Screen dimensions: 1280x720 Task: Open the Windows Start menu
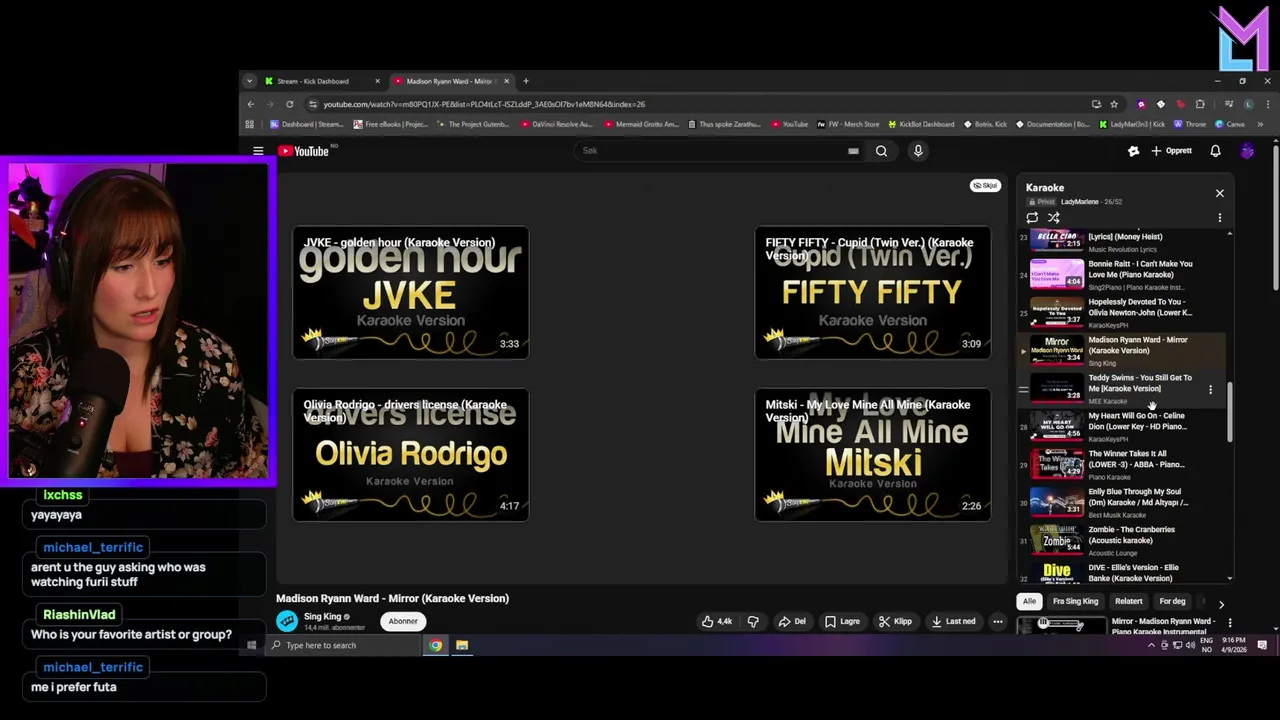(x=252, y=645)
